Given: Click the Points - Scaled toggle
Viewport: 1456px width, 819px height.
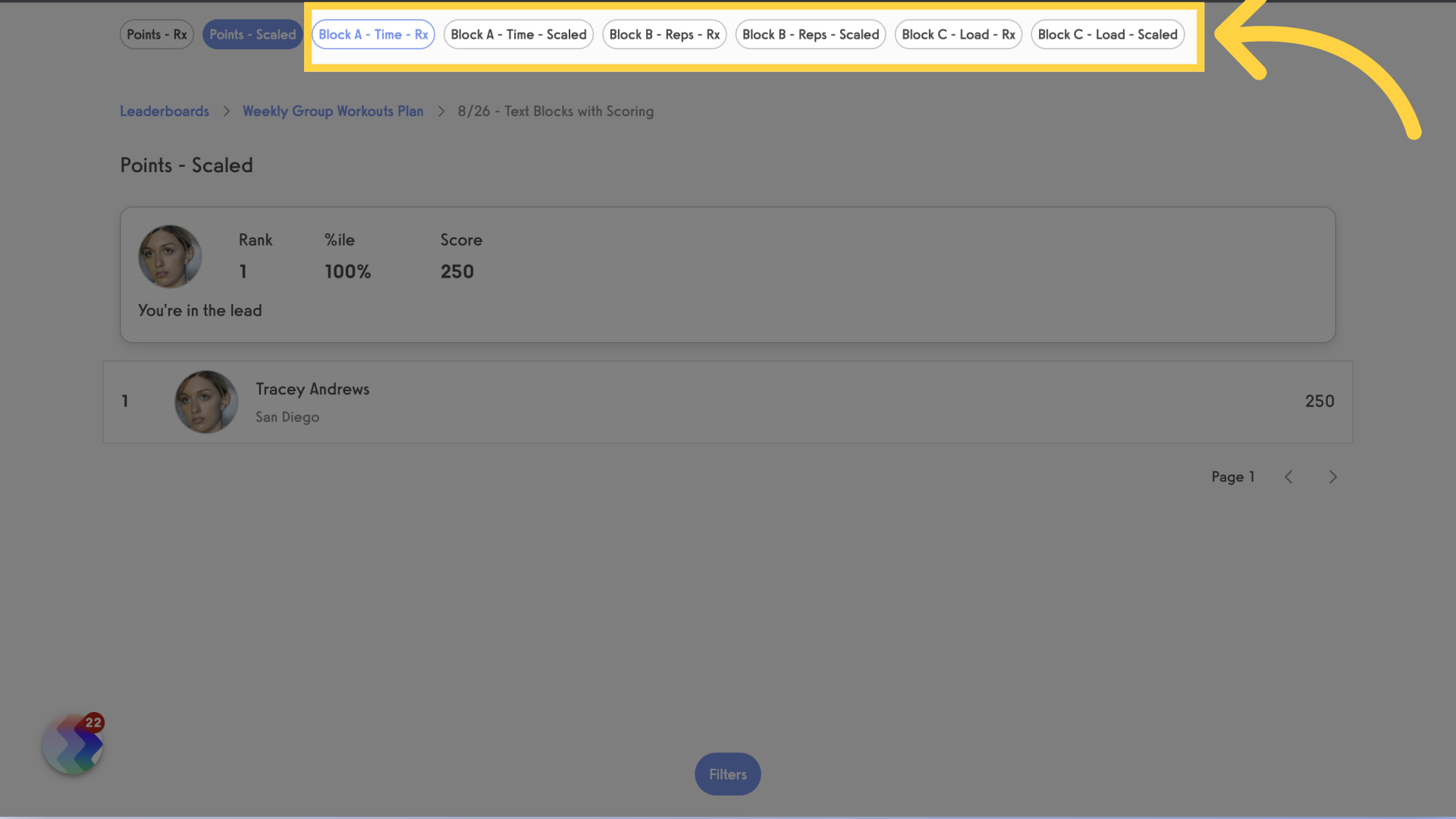Looking at the screenshot, I should coord(252,33).
